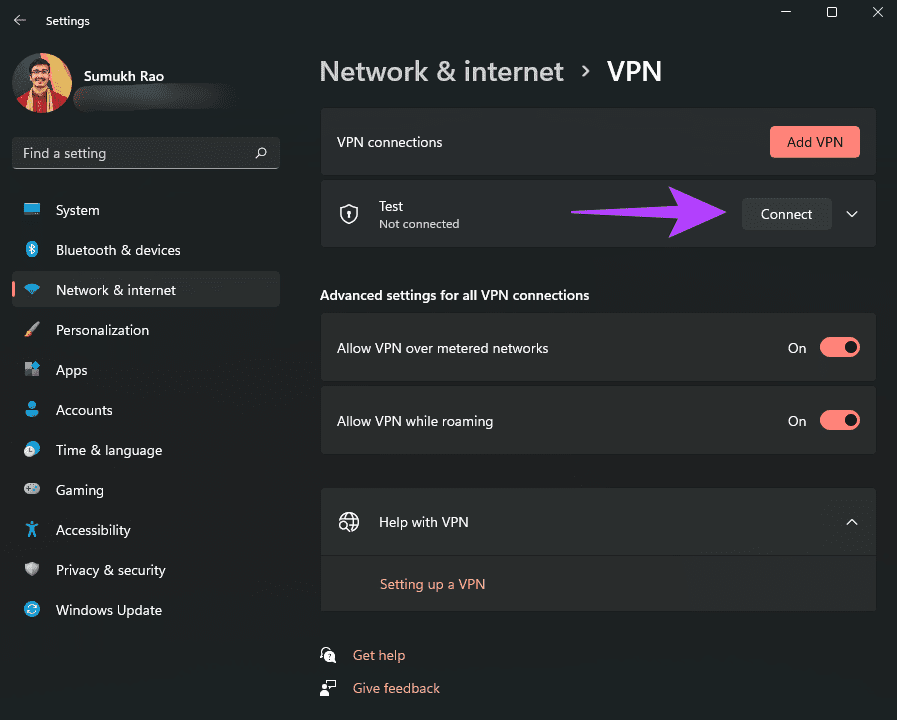The image size is (897, 720).
Task: Click the Privacy & security shield icon
Action: pyautogui.click(x=32, y=569)
